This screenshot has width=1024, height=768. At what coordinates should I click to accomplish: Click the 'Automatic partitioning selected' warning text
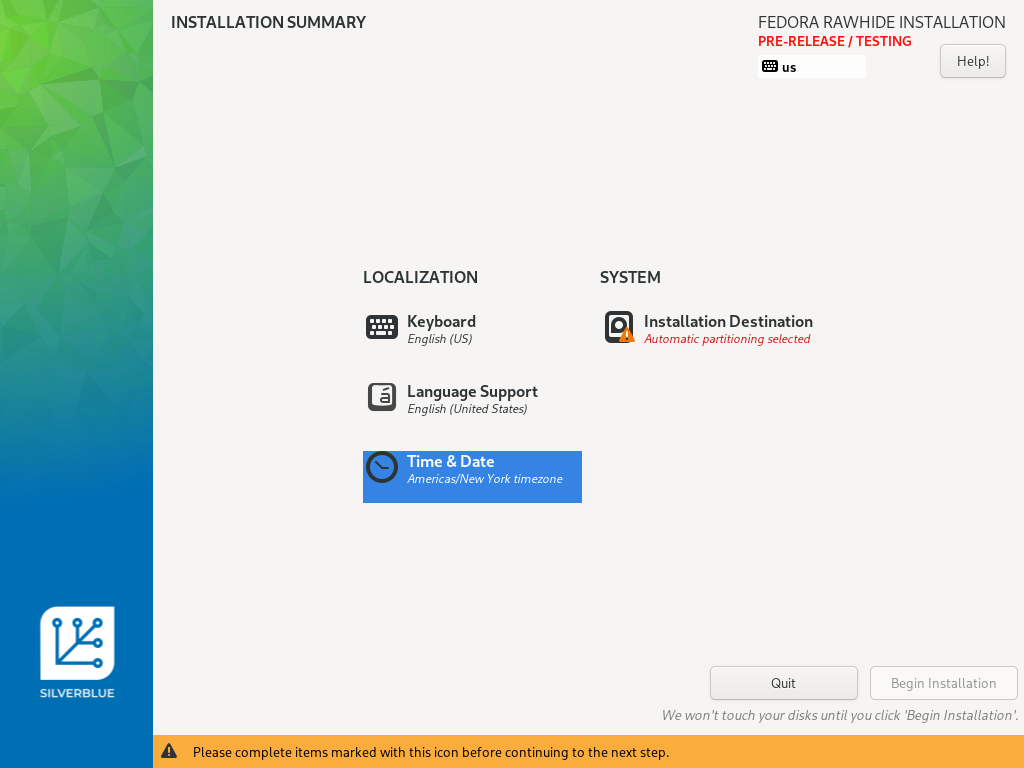[727, 339]
